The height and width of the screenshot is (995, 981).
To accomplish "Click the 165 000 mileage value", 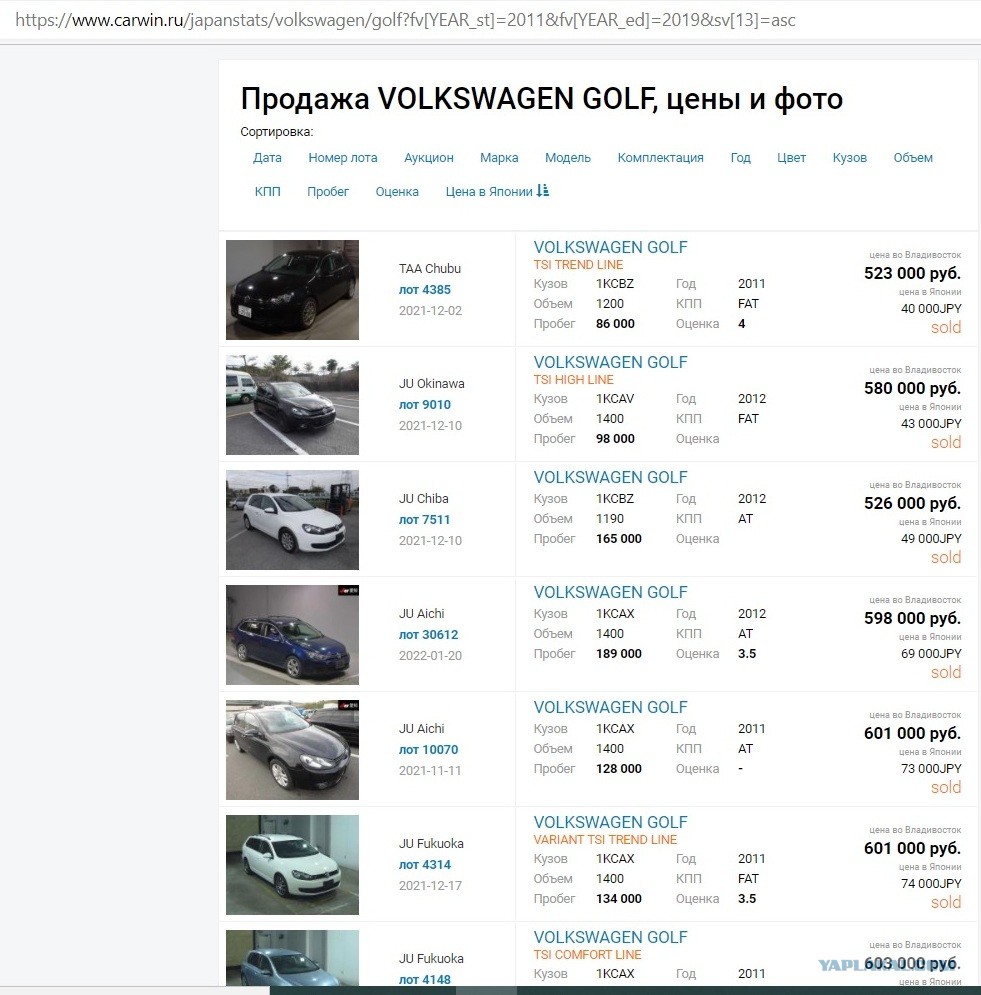I will pos(619,538).
